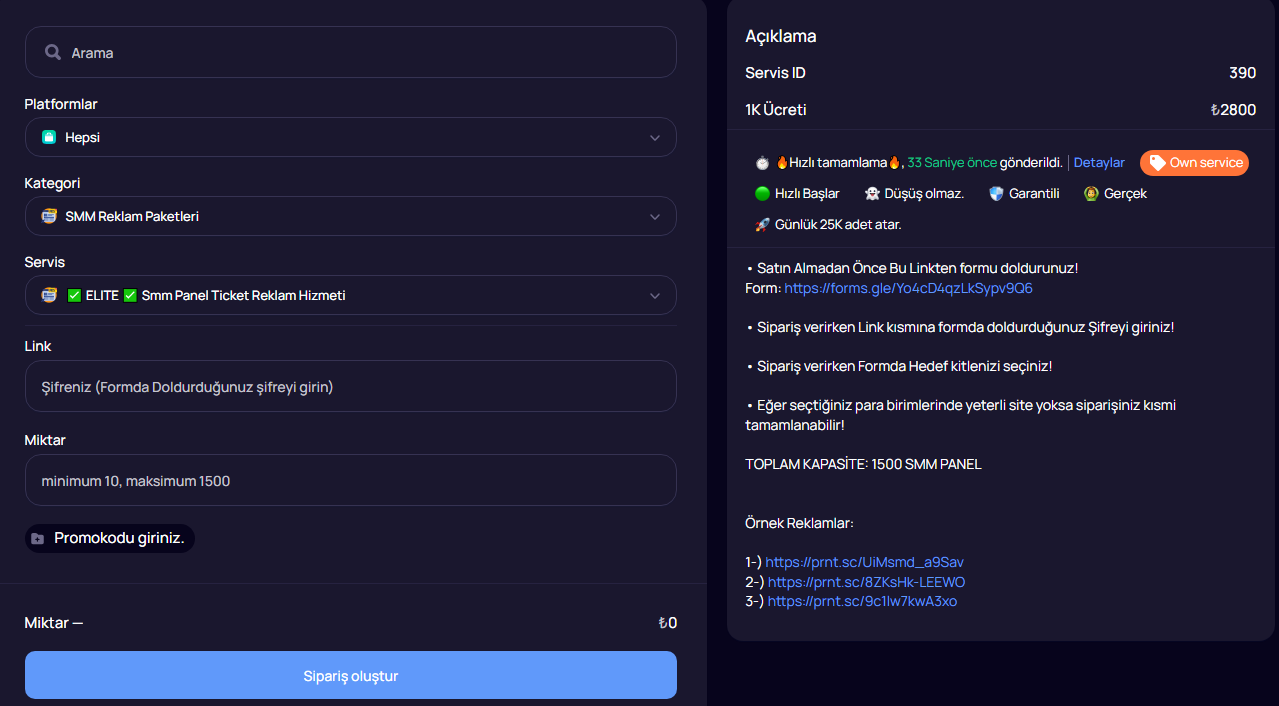Open first example ad prnt.sc link
Image resolution: width=1279 pixels, height=706 pixels.
[864, 562]
